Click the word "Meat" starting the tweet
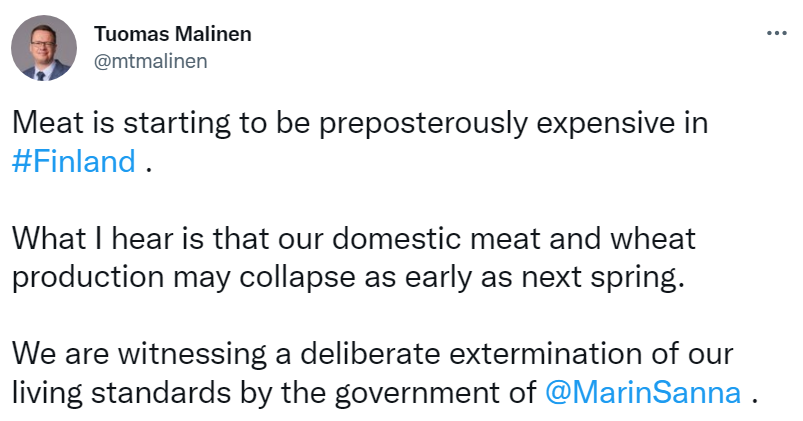This screenshot has width=803, height=421. click(x=46, y=123)
